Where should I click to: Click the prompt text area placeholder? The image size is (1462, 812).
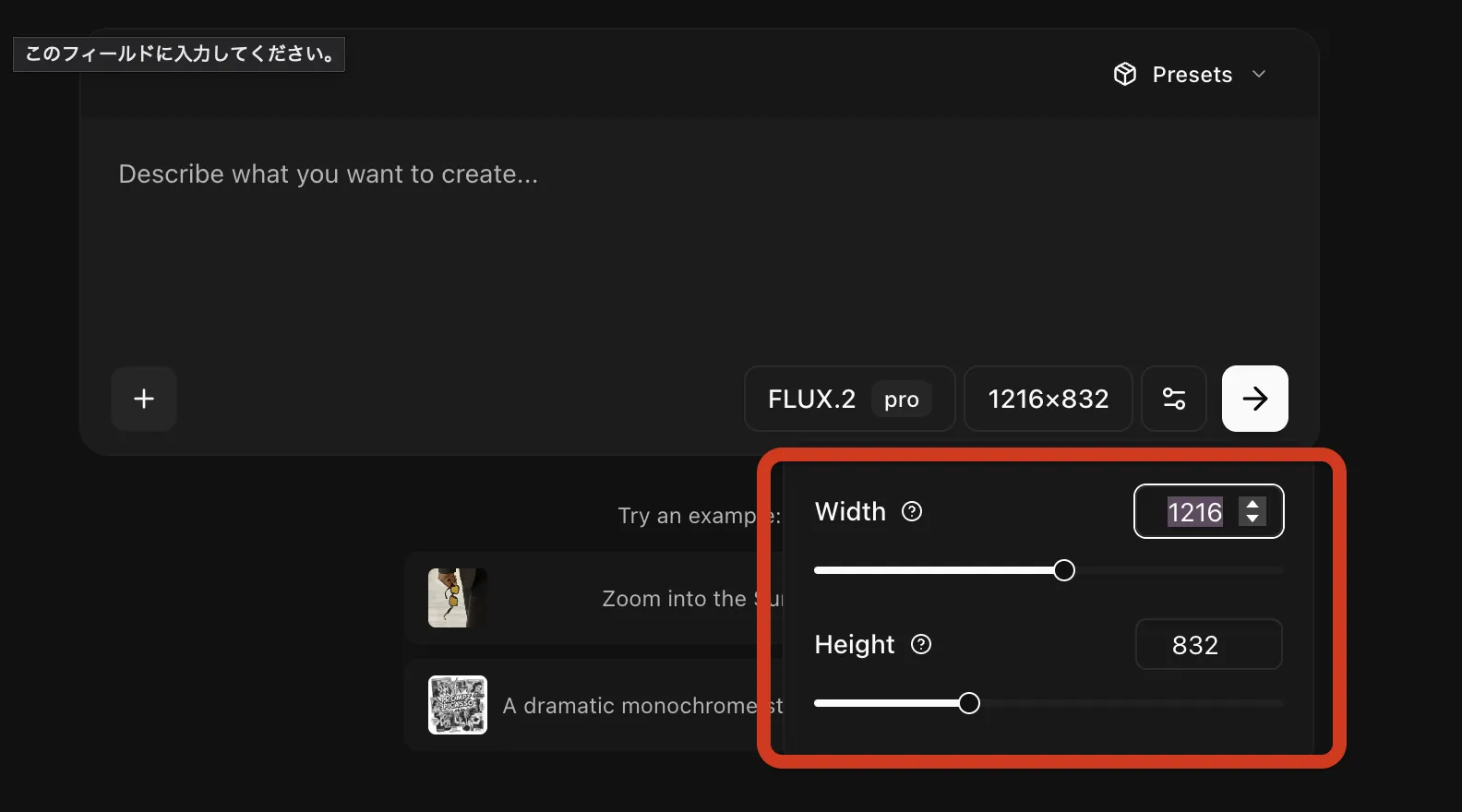click(x=328, y=174)
